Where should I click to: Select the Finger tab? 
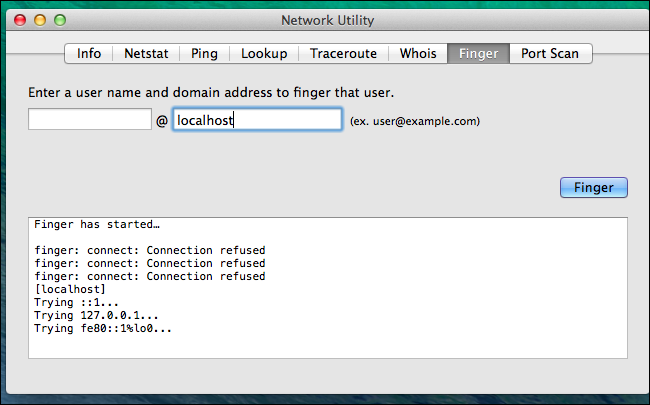[478, 54]
